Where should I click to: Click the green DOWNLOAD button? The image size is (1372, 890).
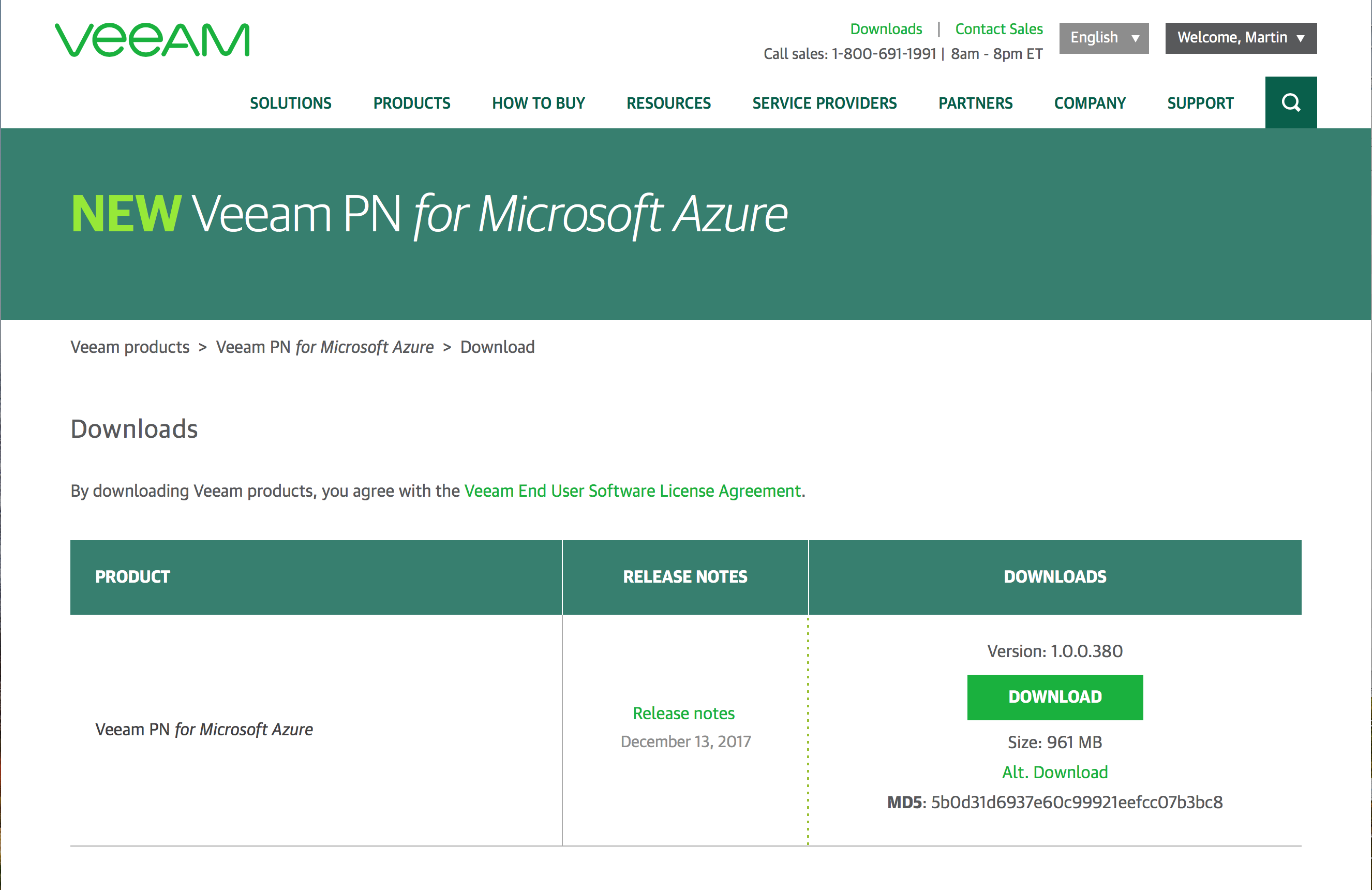[1055, 697]
